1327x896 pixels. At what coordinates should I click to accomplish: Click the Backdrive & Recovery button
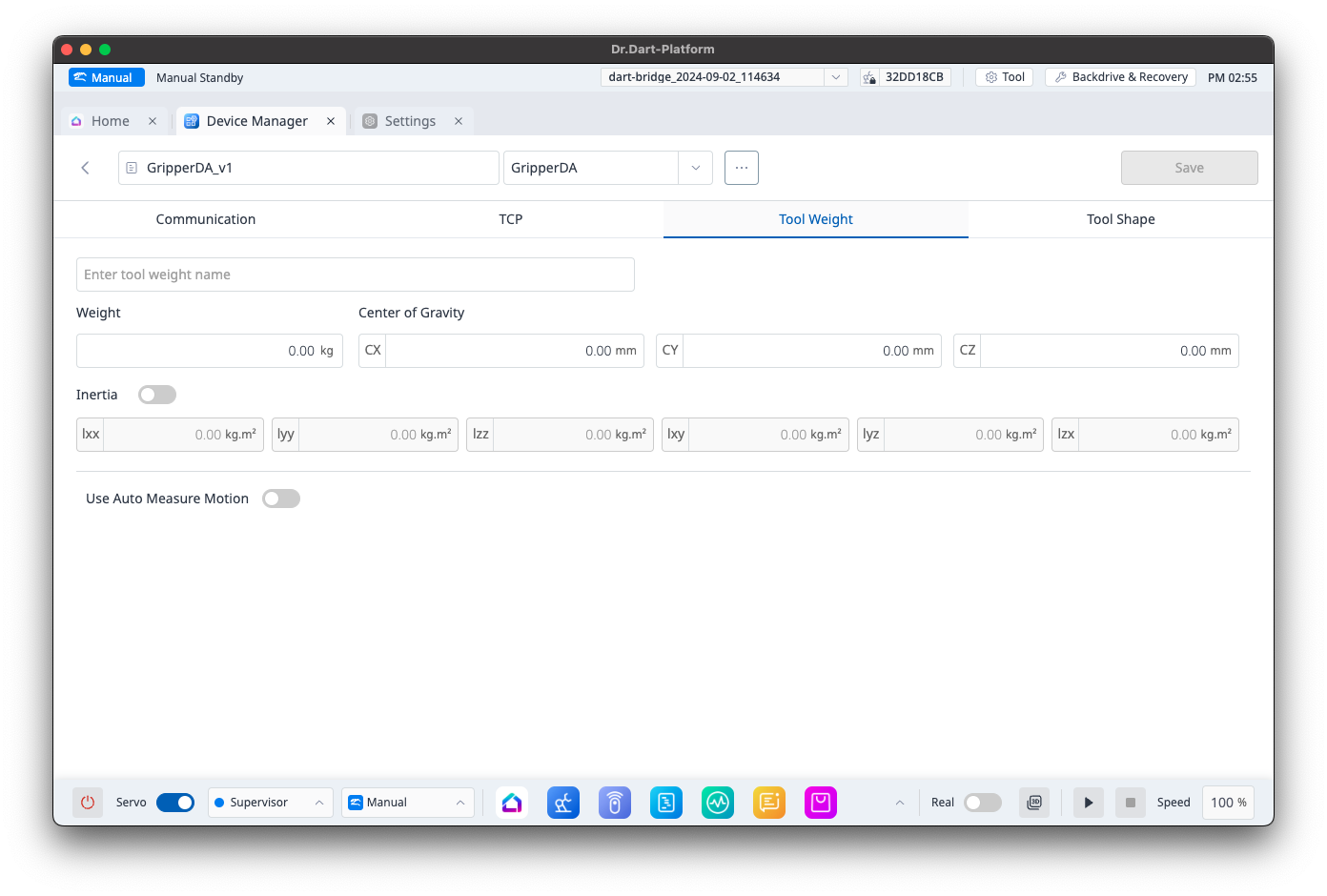click(1120, 77)
